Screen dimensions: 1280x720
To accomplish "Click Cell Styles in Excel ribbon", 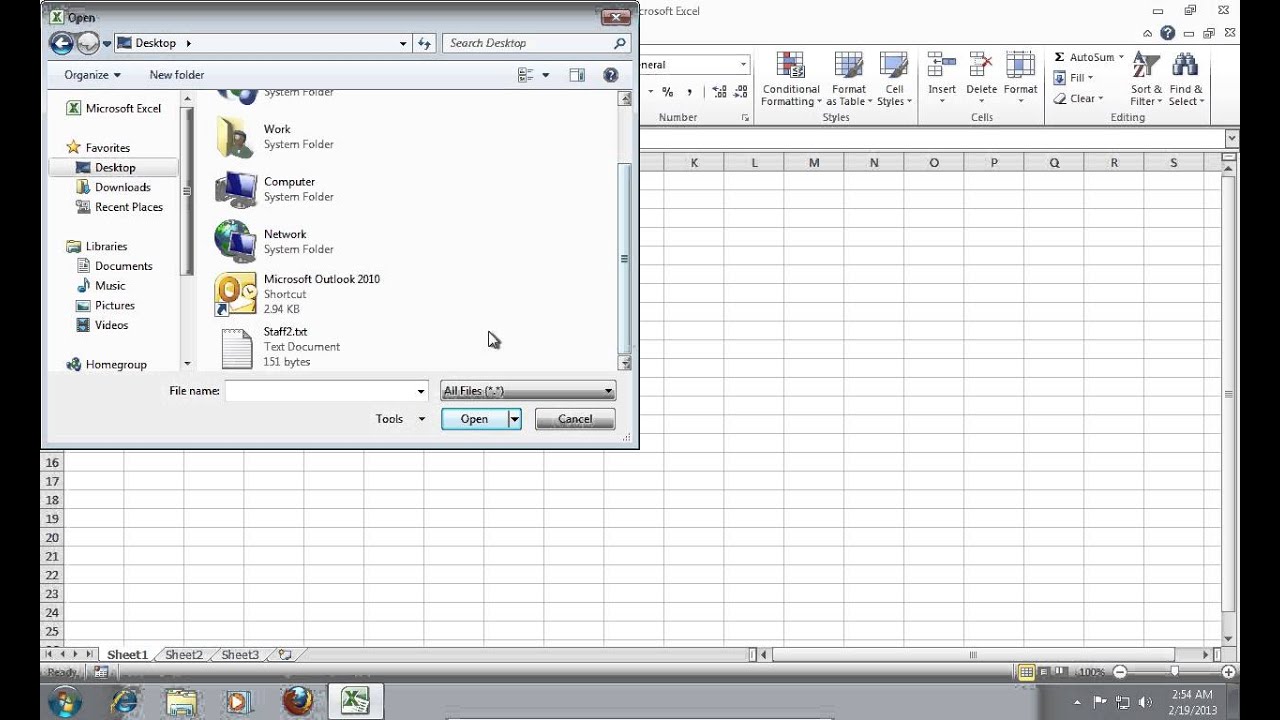I will 894,79.
